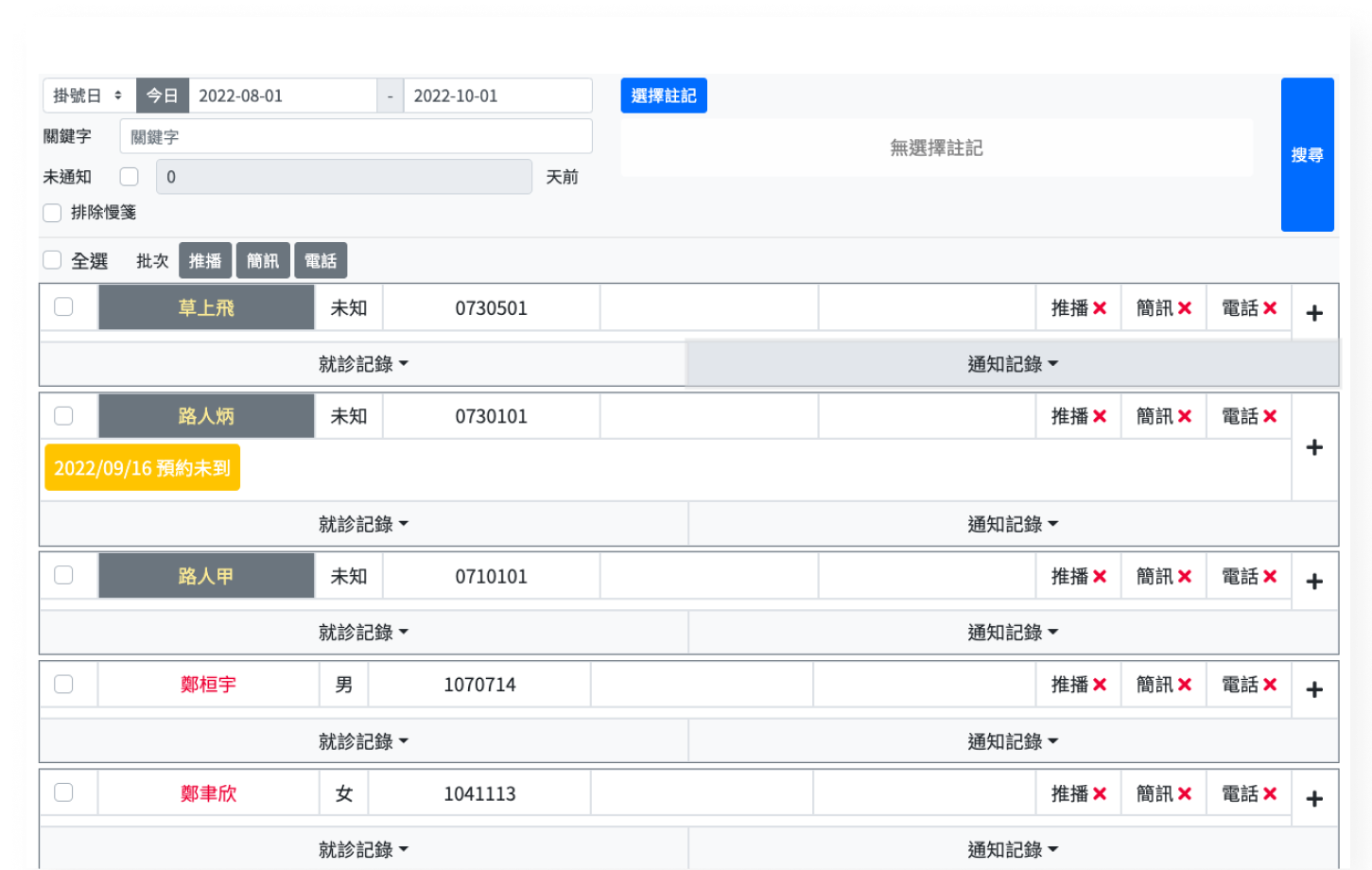
Task: Click the plus icon in the 草上飛 row
Action: click(1314, 313)
